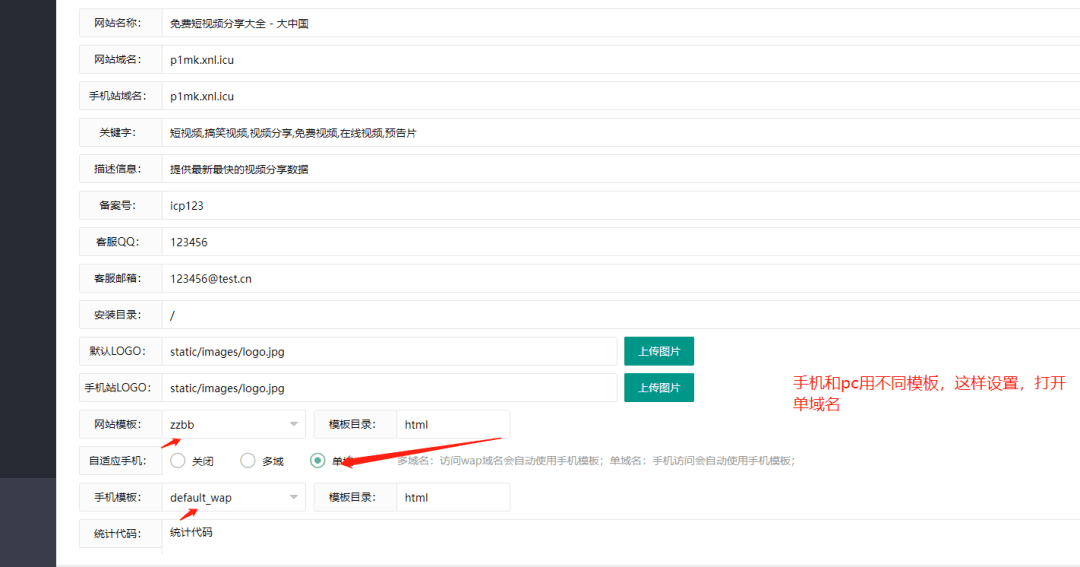
Task: Click the 默认LOGO path text field
Action: (390, 351)
